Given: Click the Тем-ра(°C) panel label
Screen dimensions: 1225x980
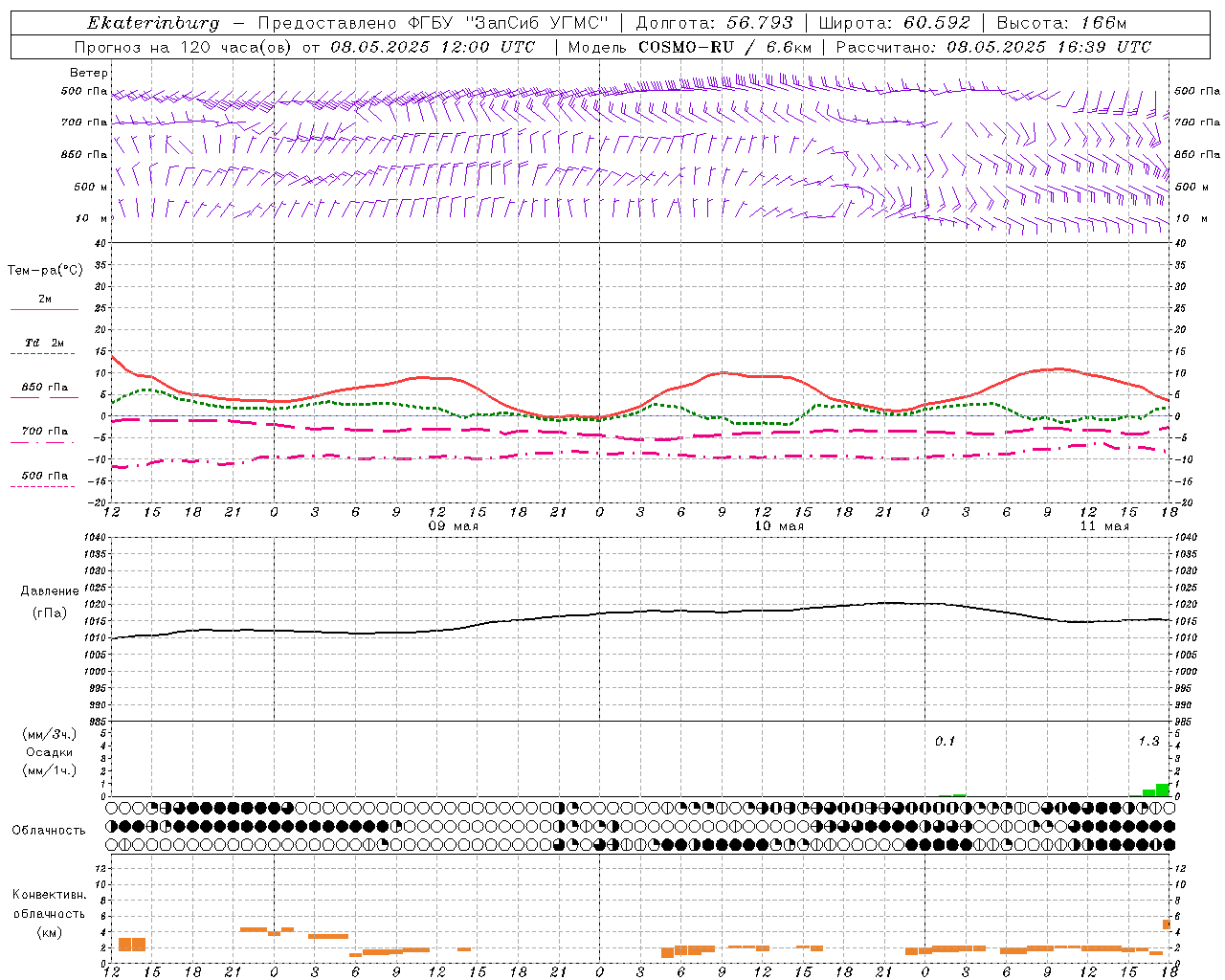Looking at the screenshot, I should click(x=45, y=271).
